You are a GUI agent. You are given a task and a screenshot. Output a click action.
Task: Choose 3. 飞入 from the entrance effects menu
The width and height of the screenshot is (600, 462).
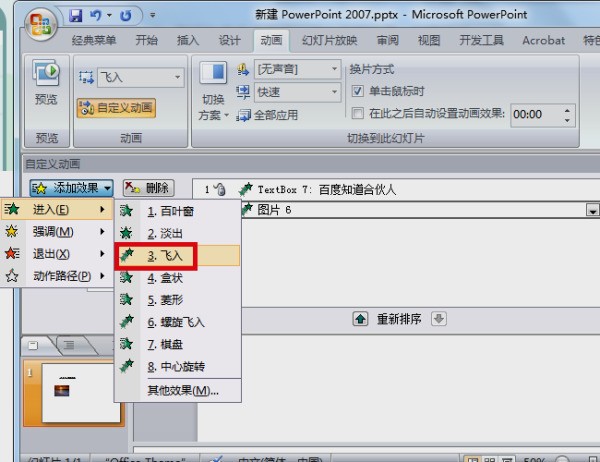point(156,255)
